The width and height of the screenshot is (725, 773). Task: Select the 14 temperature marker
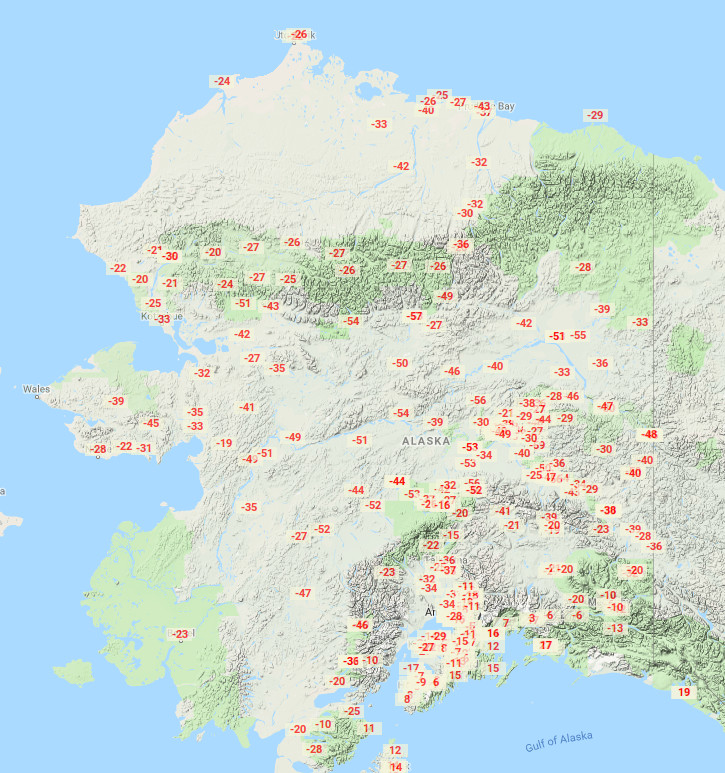[x=396, y=767]
